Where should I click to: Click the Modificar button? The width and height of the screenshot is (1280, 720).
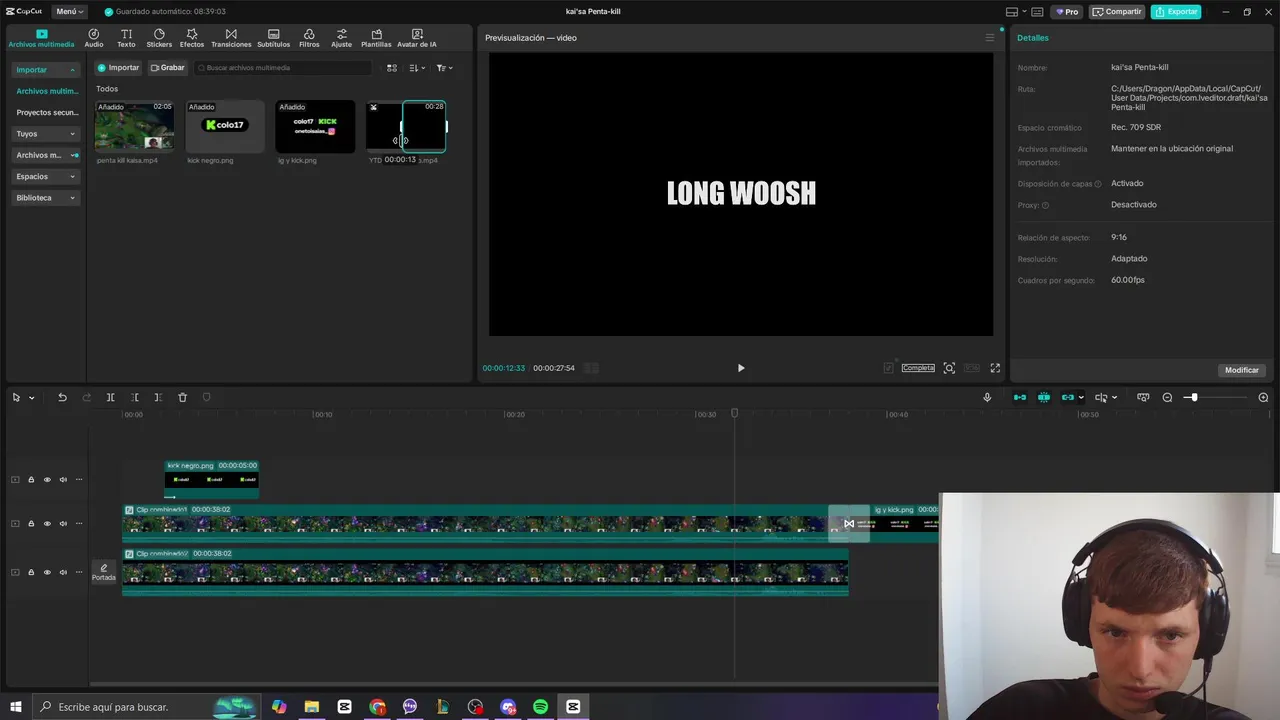(x=1242, y=370)
